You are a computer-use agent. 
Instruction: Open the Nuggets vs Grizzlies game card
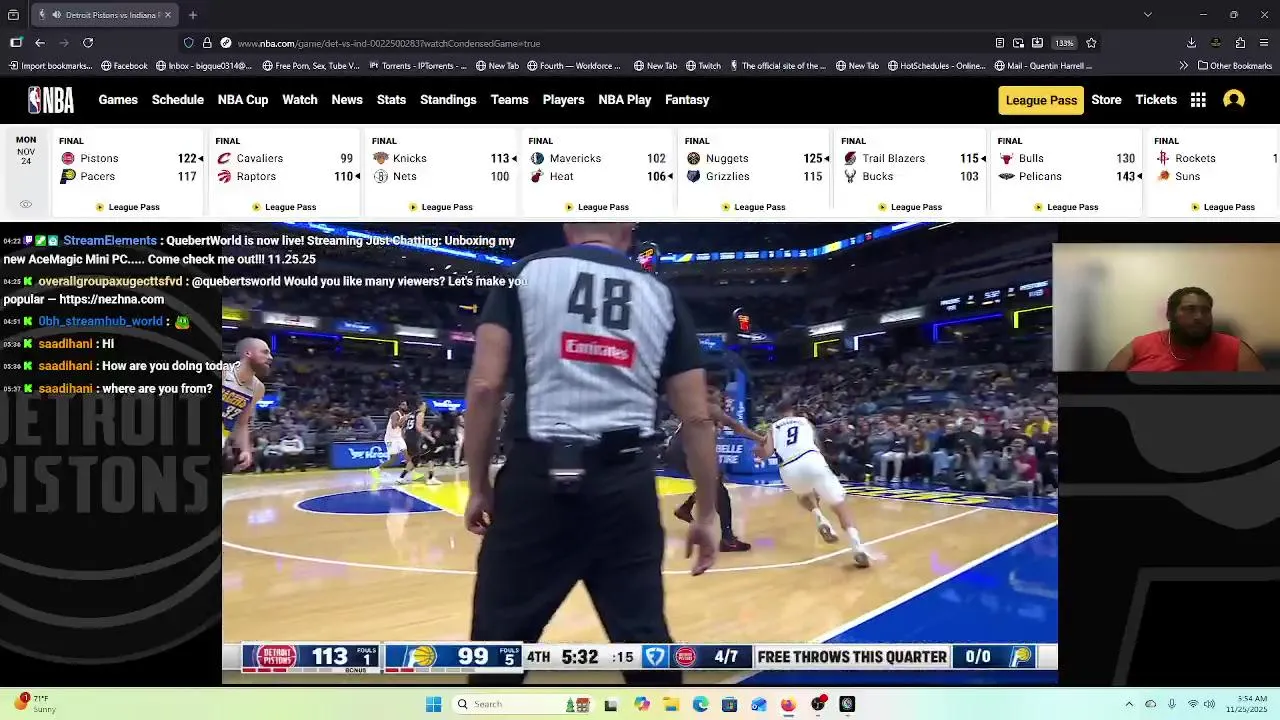pyautogui.click(x=754, y=172)
